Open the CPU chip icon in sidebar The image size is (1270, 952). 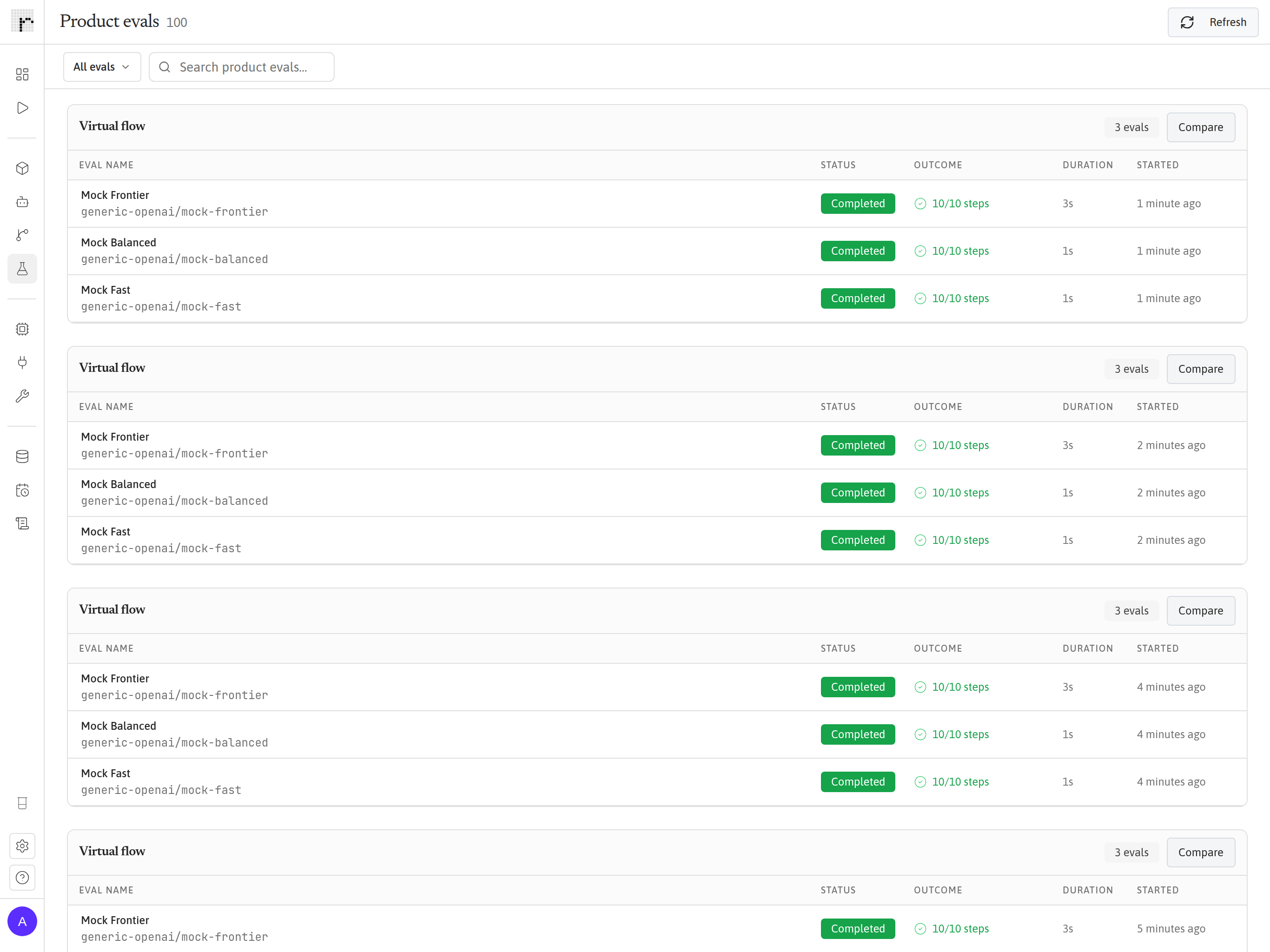pos(22,329)
